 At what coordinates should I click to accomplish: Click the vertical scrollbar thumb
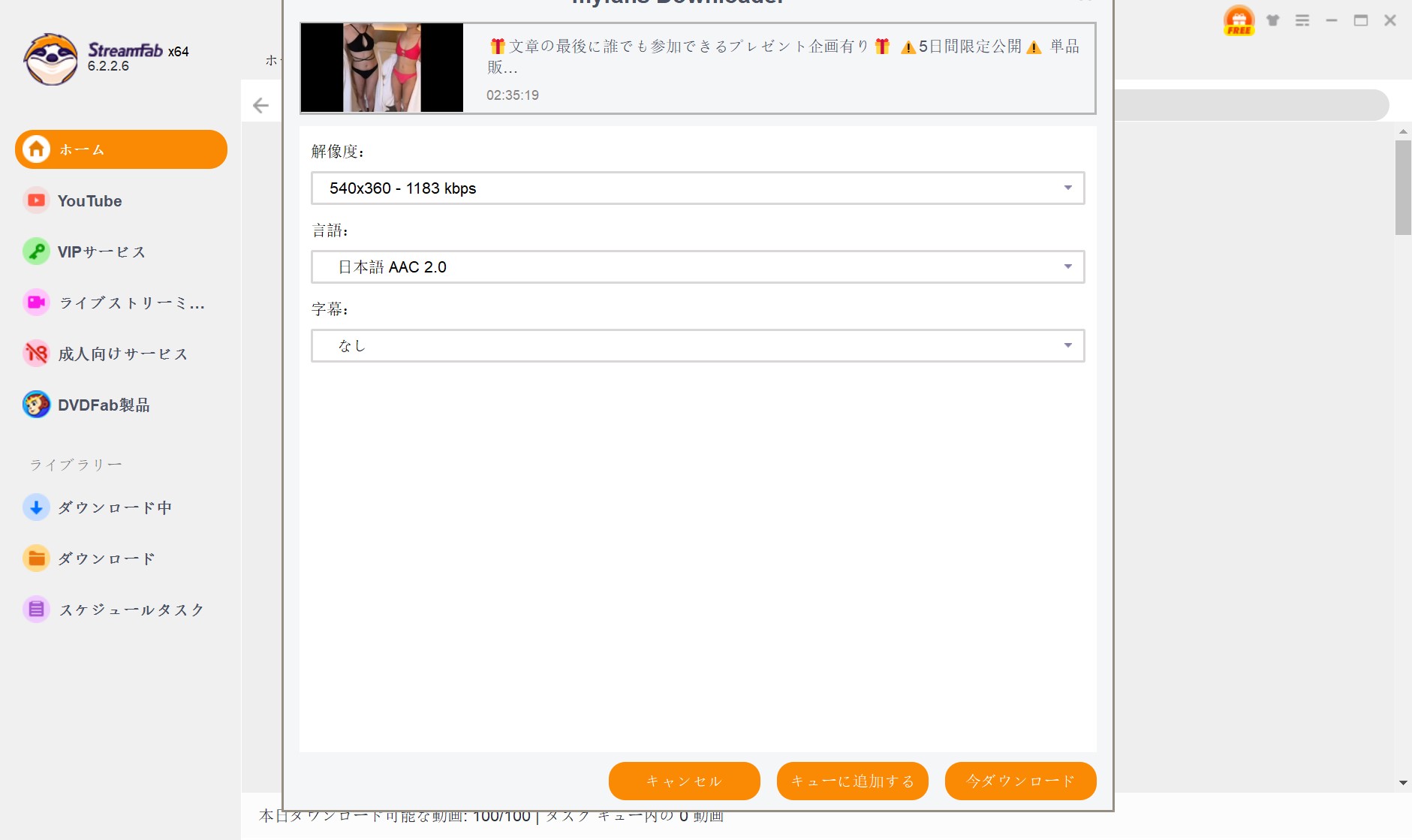(x=1403, y=188)
